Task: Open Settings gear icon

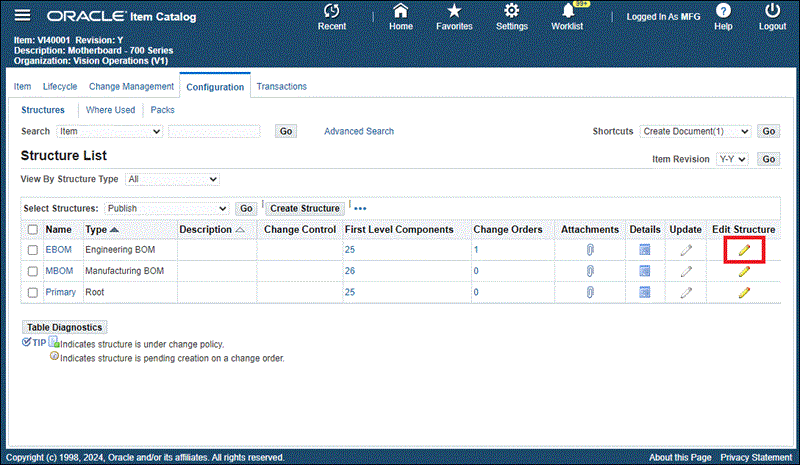Action: click(511, 11)
